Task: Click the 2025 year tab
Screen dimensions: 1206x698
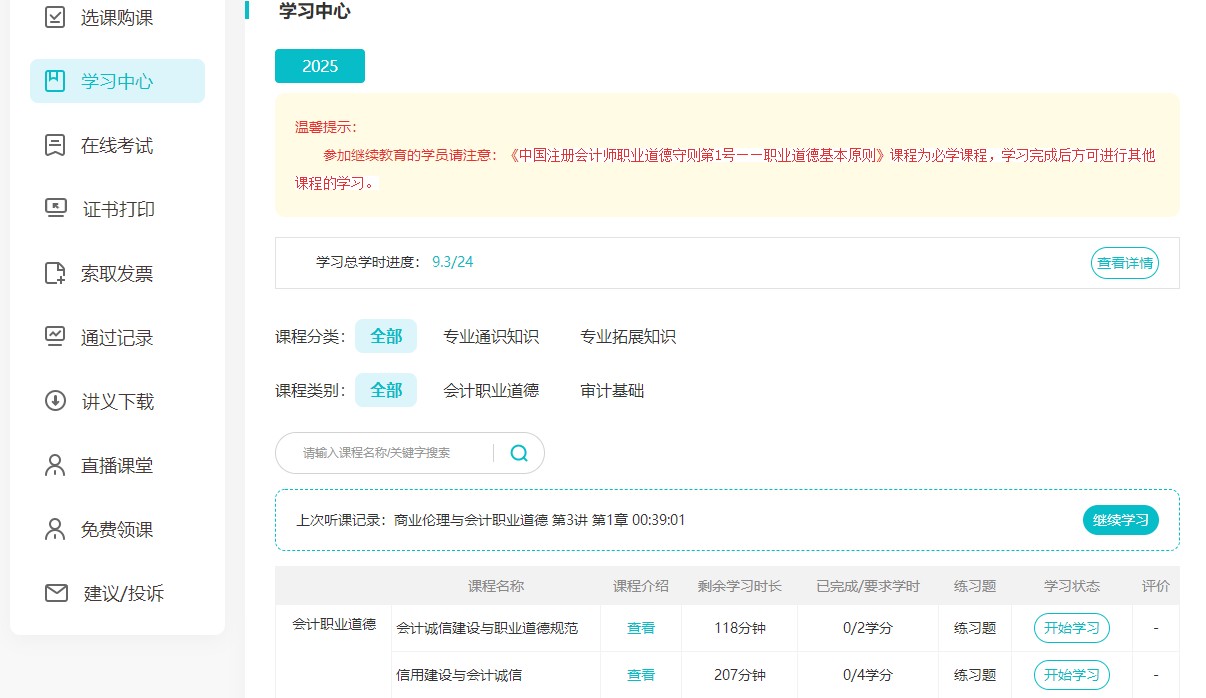Action: (320, 65)
